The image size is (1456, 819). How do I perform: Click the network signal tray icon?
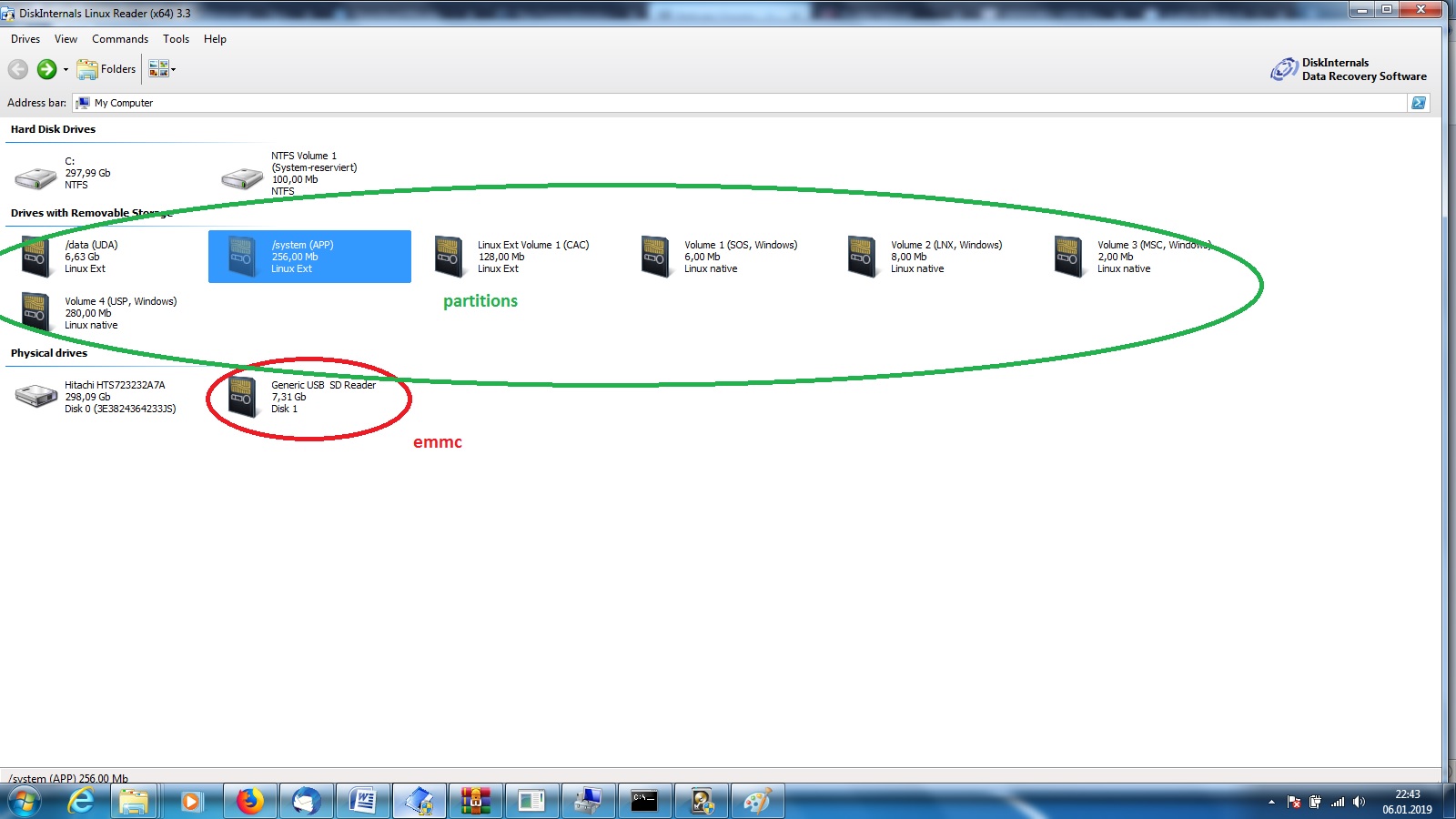point(1337,802)
